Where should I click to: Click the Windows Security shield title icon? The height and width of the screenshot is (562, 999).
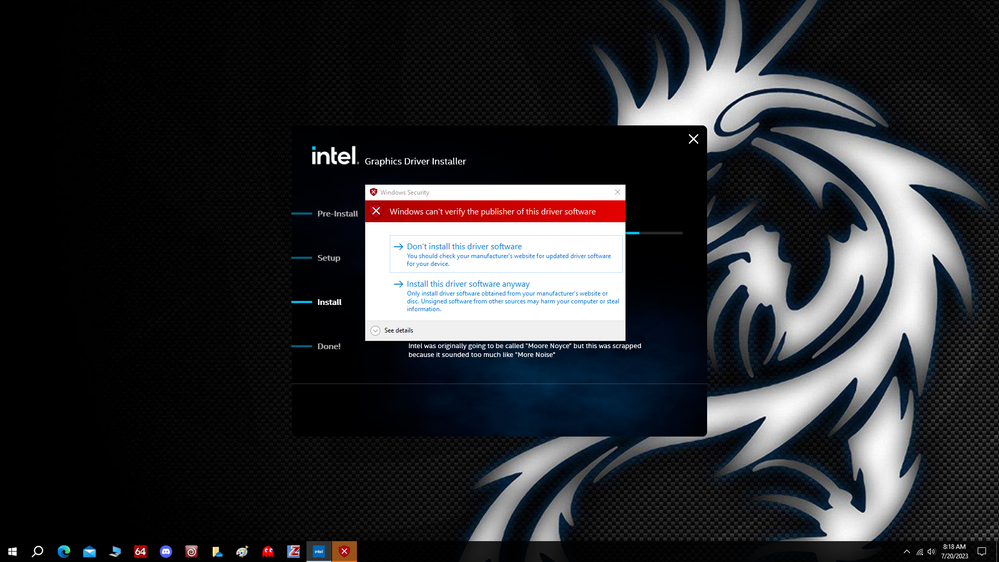click(x=373, y=192)
